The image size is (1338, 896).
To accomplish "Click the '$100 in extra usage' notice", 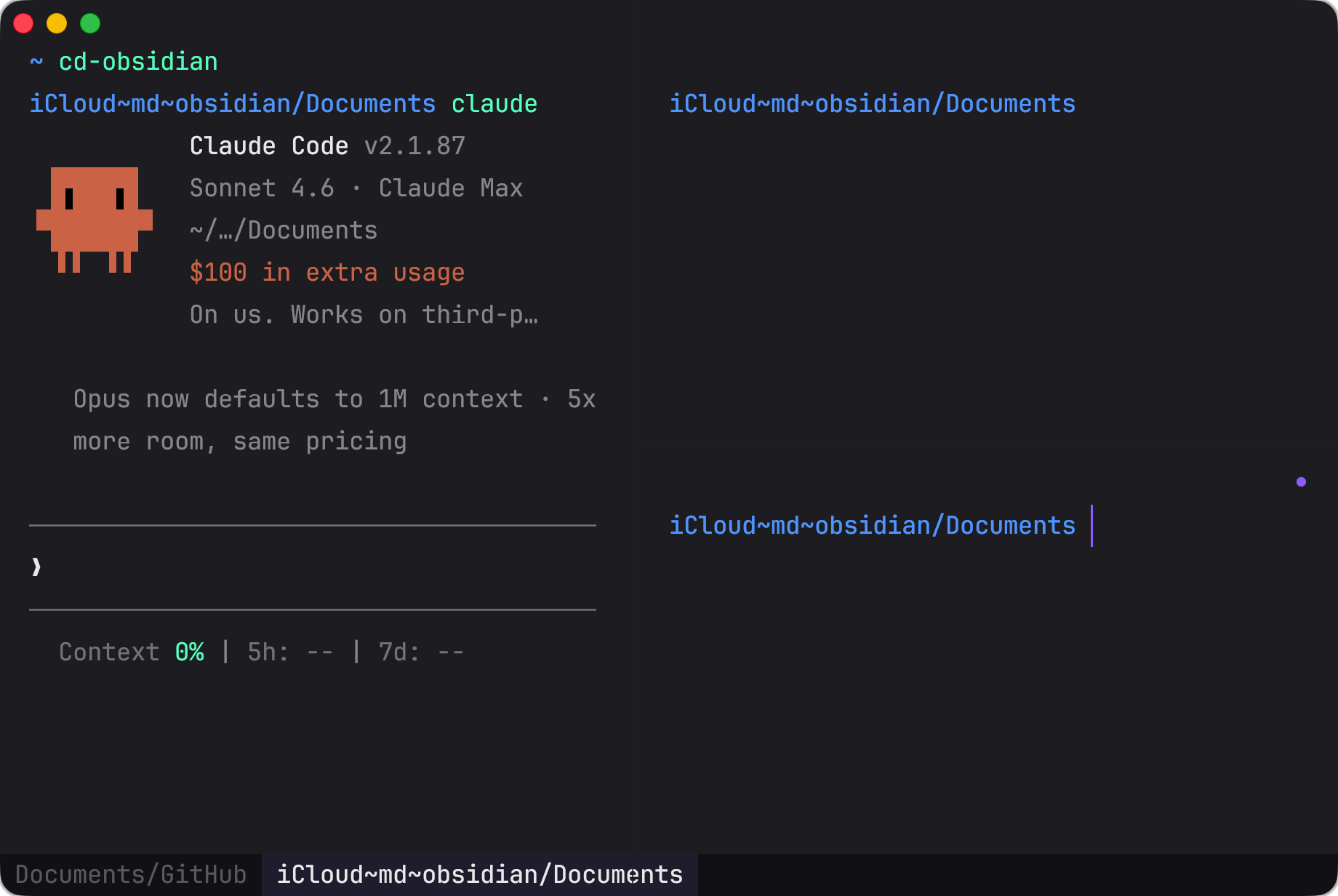I will click(327, 273).
